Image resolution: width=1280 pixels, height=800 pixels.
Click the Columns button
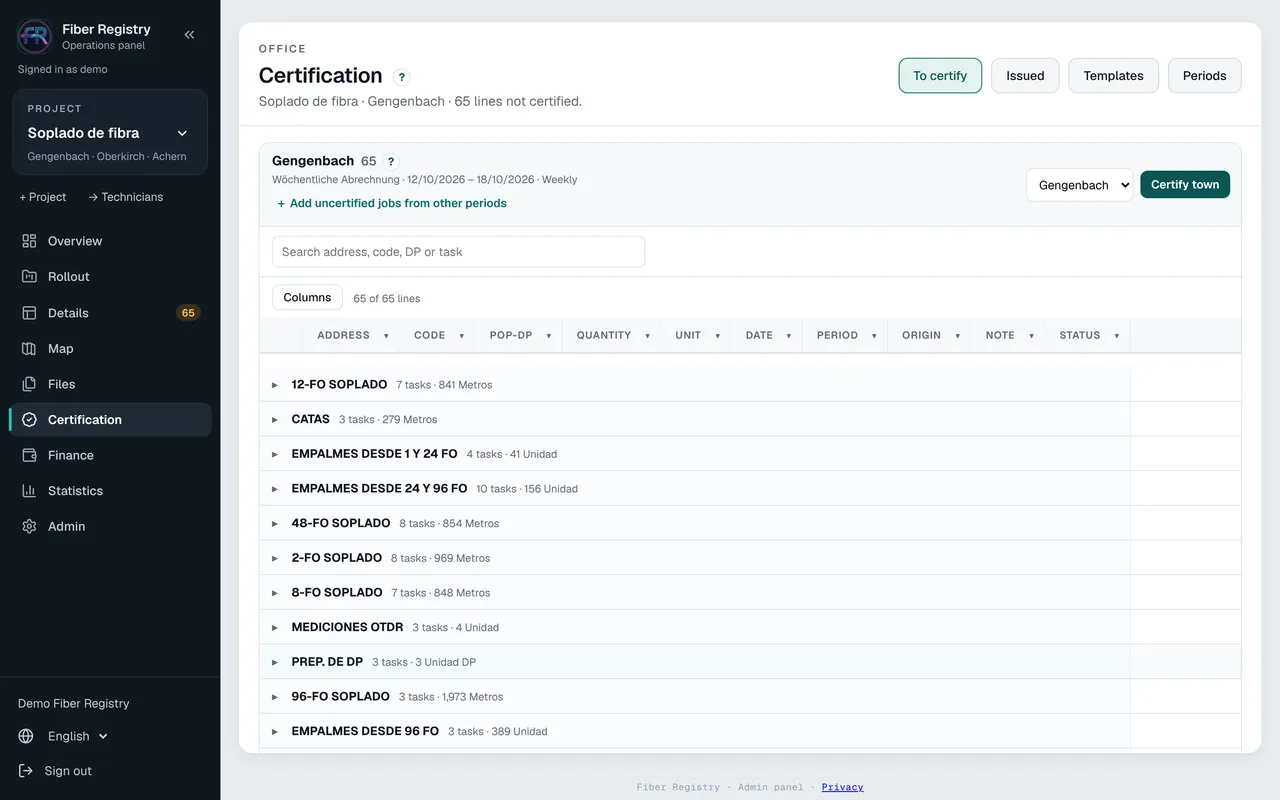[307, 298]
